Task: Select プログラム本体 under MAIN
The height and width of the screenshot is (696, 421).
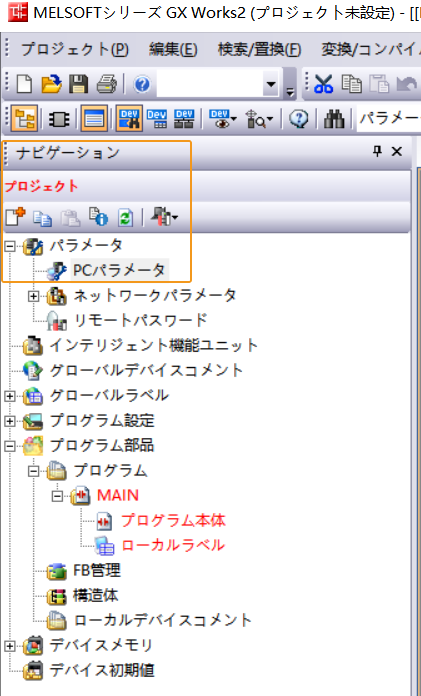Action: pos(173,520)
